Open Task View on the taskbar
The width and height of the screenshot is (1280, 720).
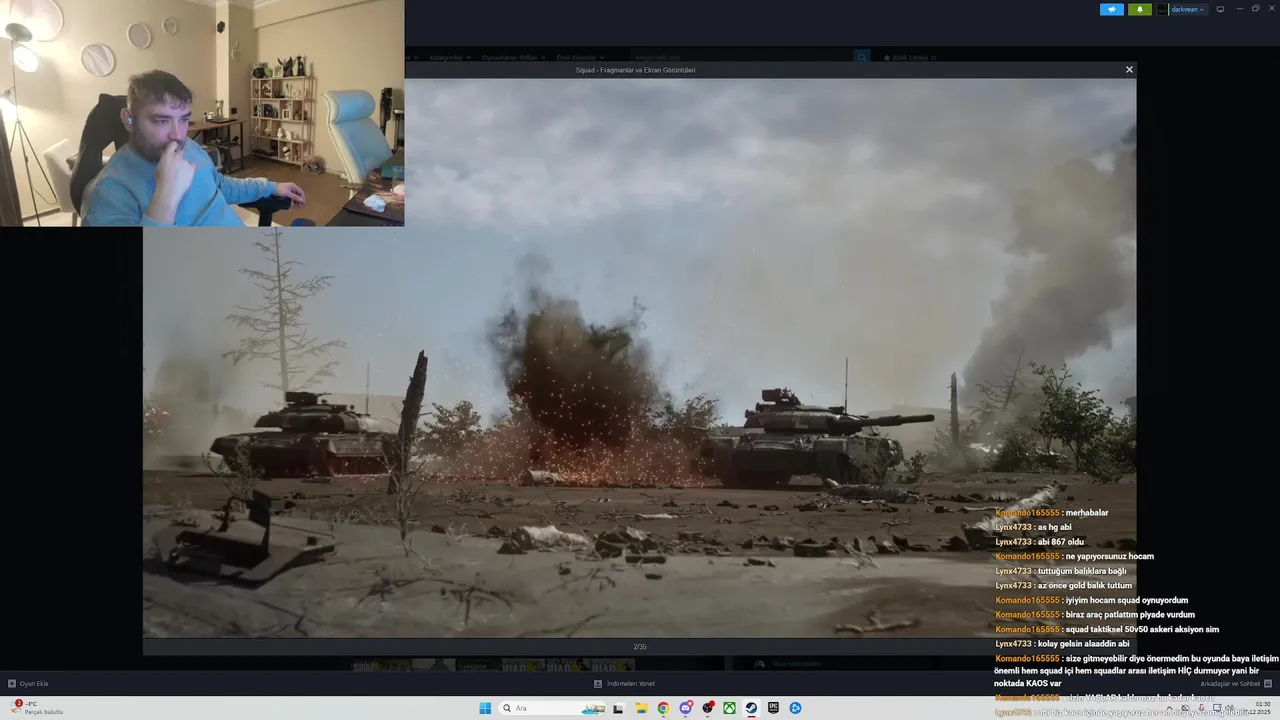(618, 708)
